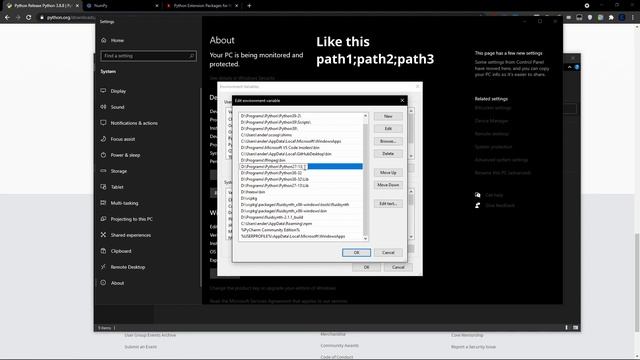Select the Microsoft VS Code Insiders\bin entry

[x=301, y=147]
